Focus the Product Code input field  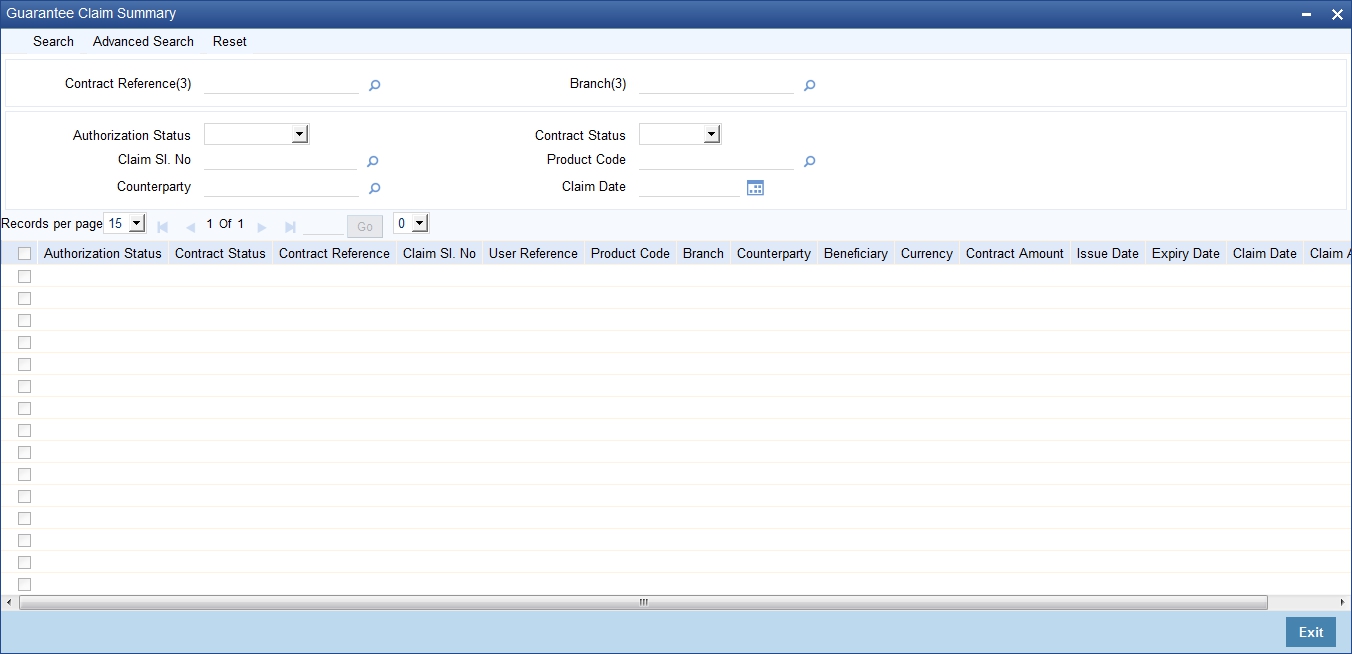(716, 160)
